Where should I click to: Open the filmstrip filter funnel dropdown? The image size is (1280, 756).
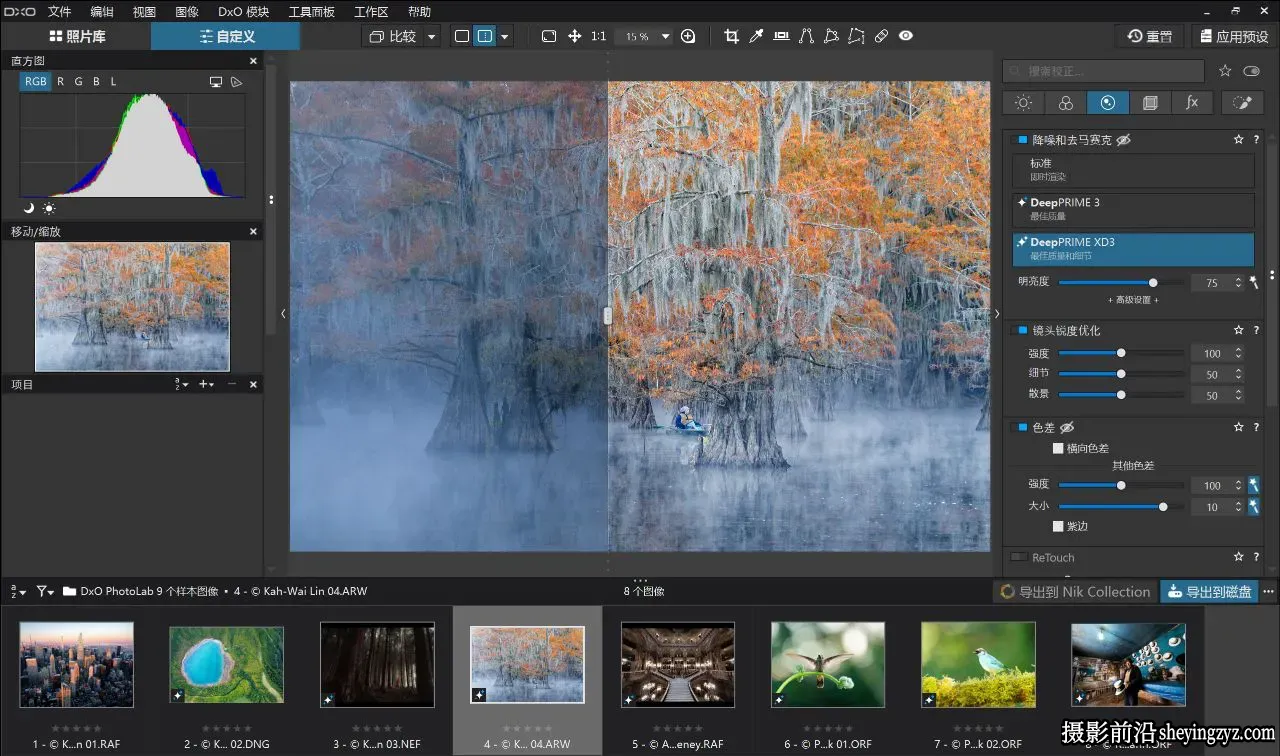[46, 591]
